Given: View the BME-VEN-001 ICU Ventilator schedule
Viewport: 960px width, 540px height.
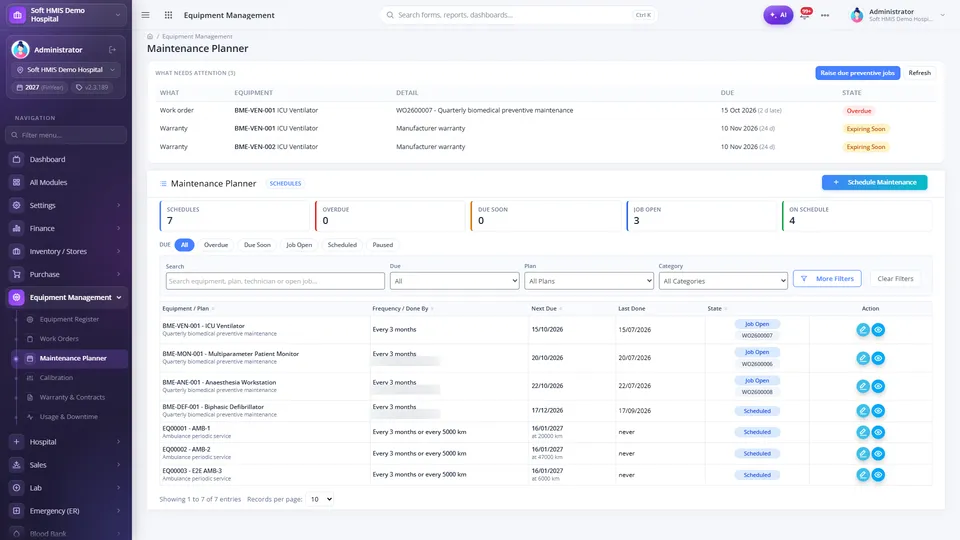Looking at the screenshot, I should coord(878,329).
